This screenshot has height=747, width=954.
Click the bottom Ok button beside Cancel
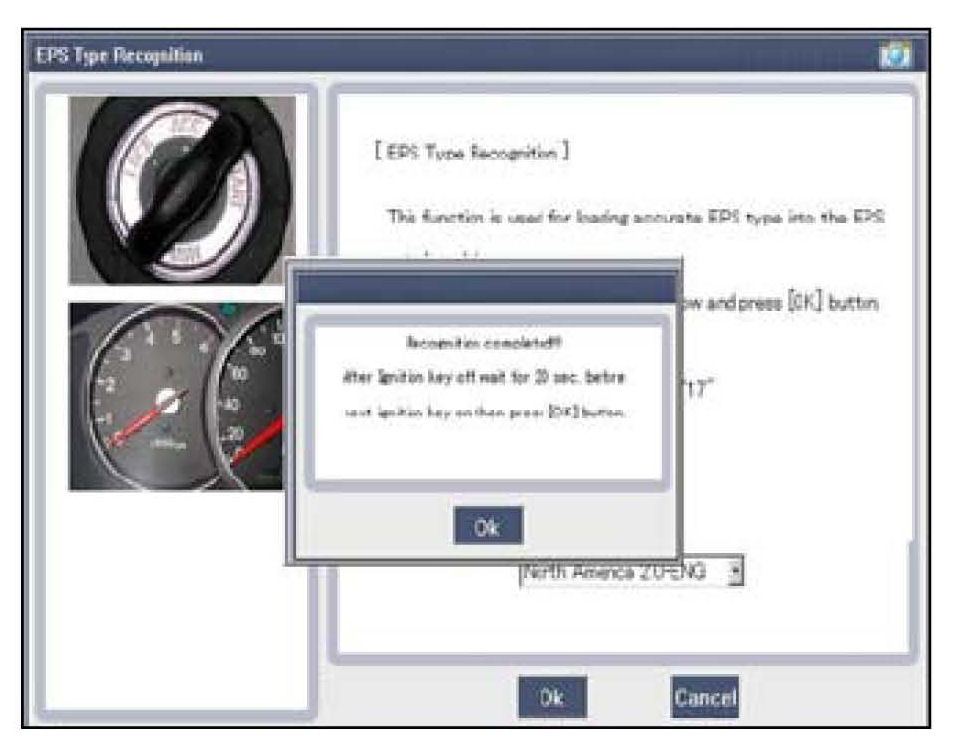point(552,696)
